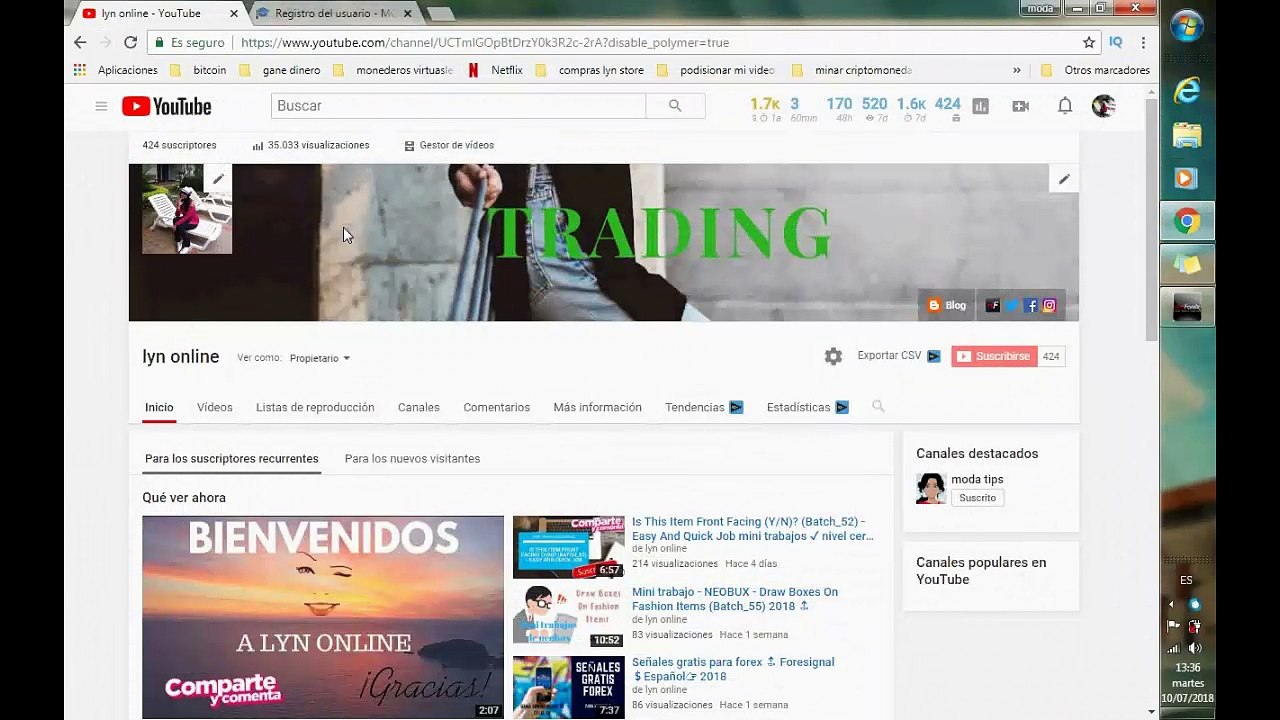The width and height of the screenshot is (1280, 720).
Task: Open the Facebook link on the banner
Action: pos(1031,306)
